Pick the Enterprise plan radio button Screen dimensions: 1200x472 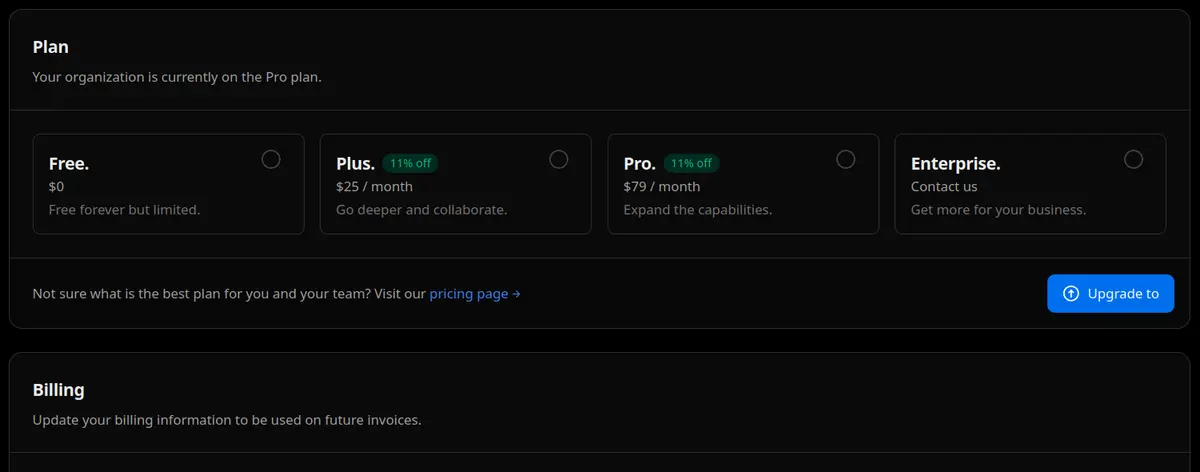coord(1133,160)
